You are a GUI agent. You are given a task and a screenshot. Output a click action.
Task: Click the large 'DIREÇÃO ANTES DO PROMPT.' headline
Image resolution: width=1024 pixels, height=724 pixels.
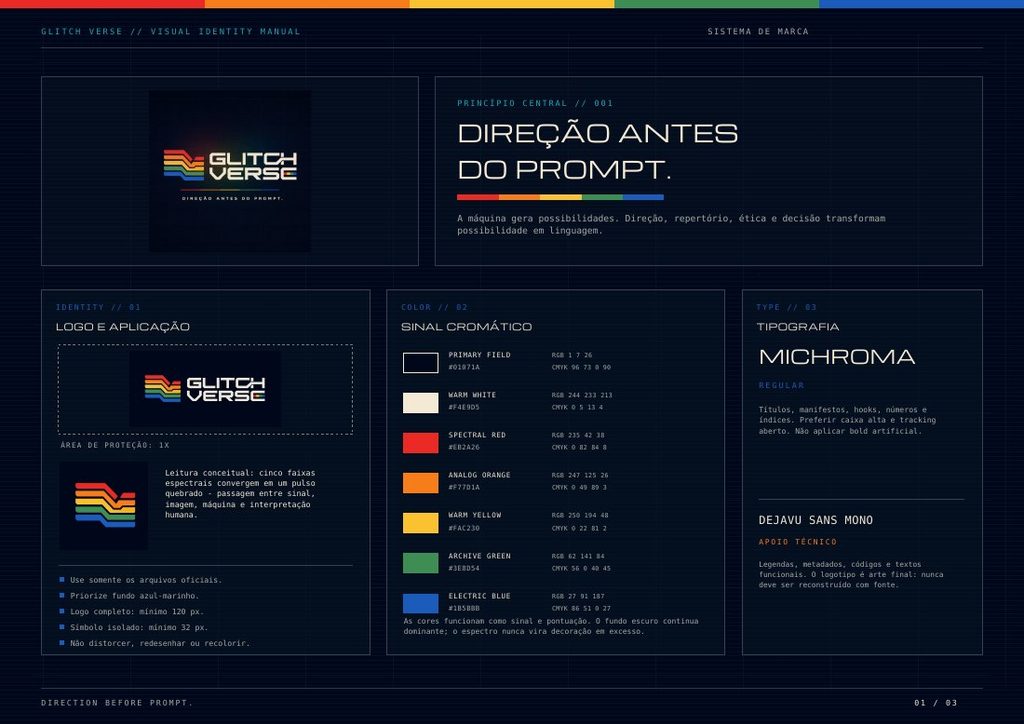tap(598, 151)
